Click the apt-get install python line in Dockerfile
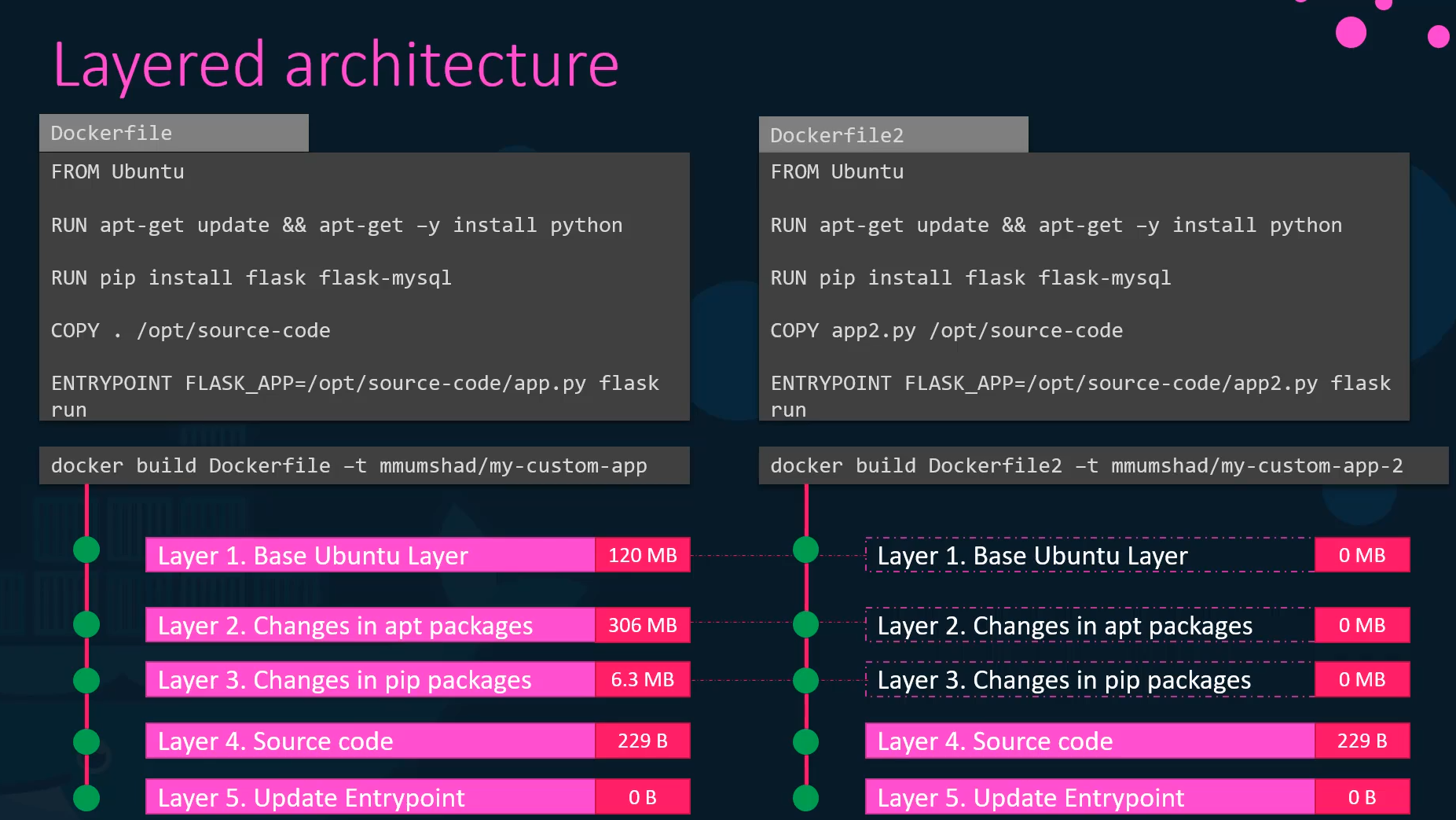The height and width of the screenshot is (820, 1456). click(337, 225)
